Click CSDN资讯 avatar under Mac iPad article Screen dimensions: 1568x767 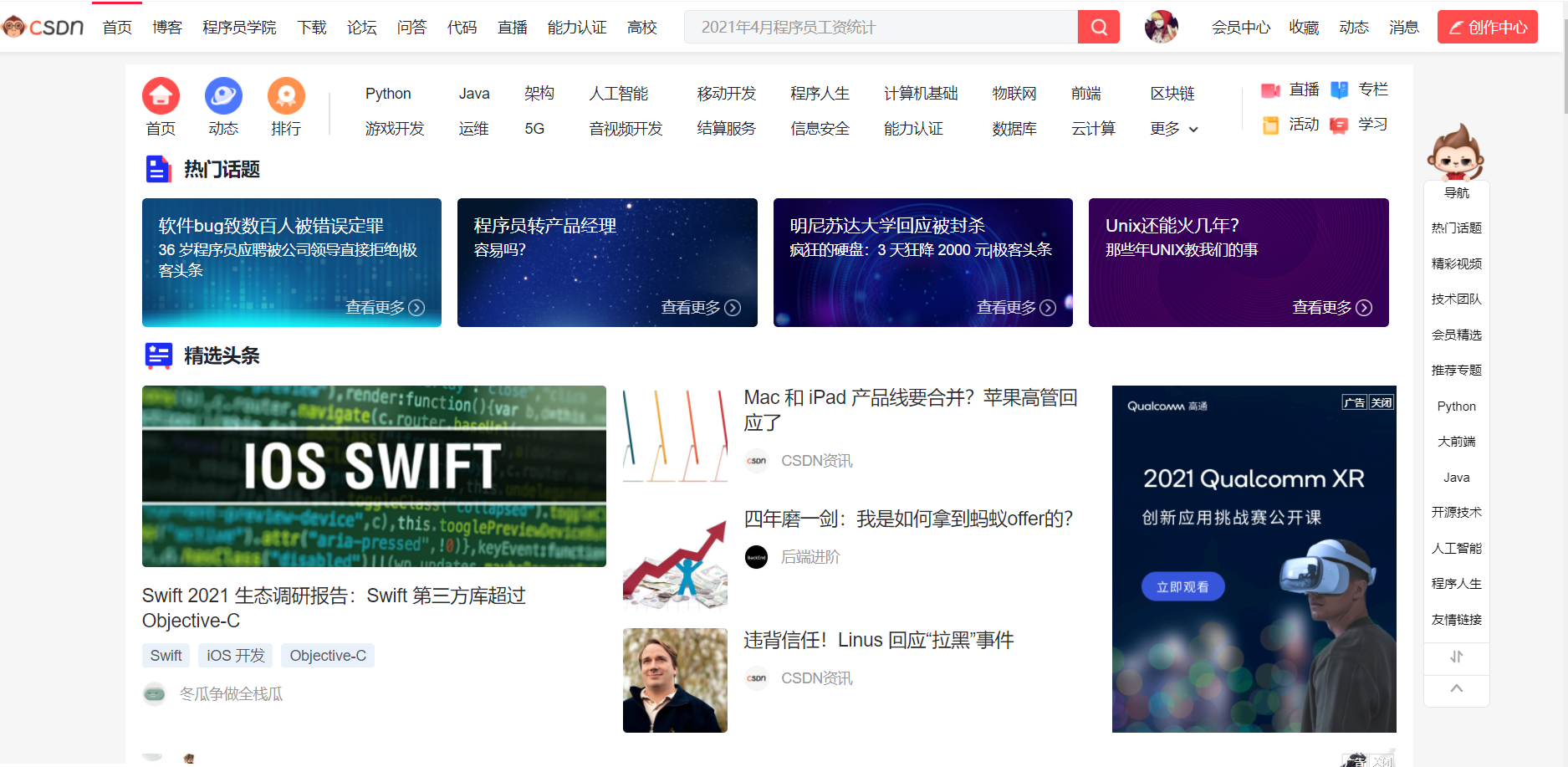point(757,461)
